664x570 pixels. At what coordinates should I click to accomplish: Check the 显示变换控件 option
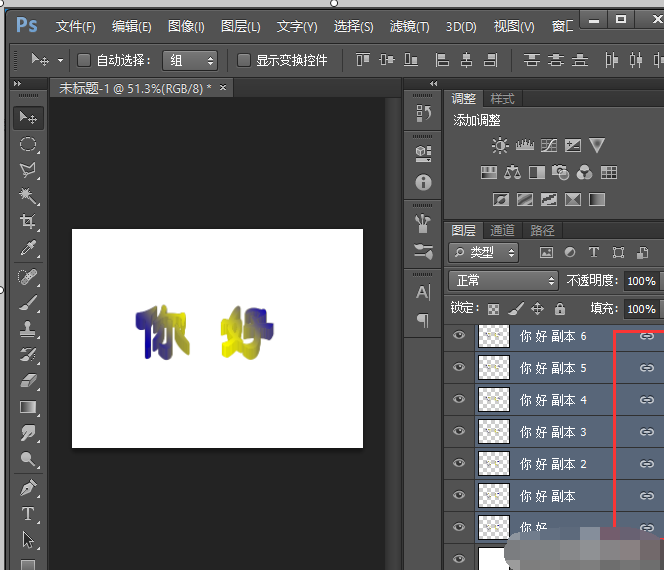[243, 60]
